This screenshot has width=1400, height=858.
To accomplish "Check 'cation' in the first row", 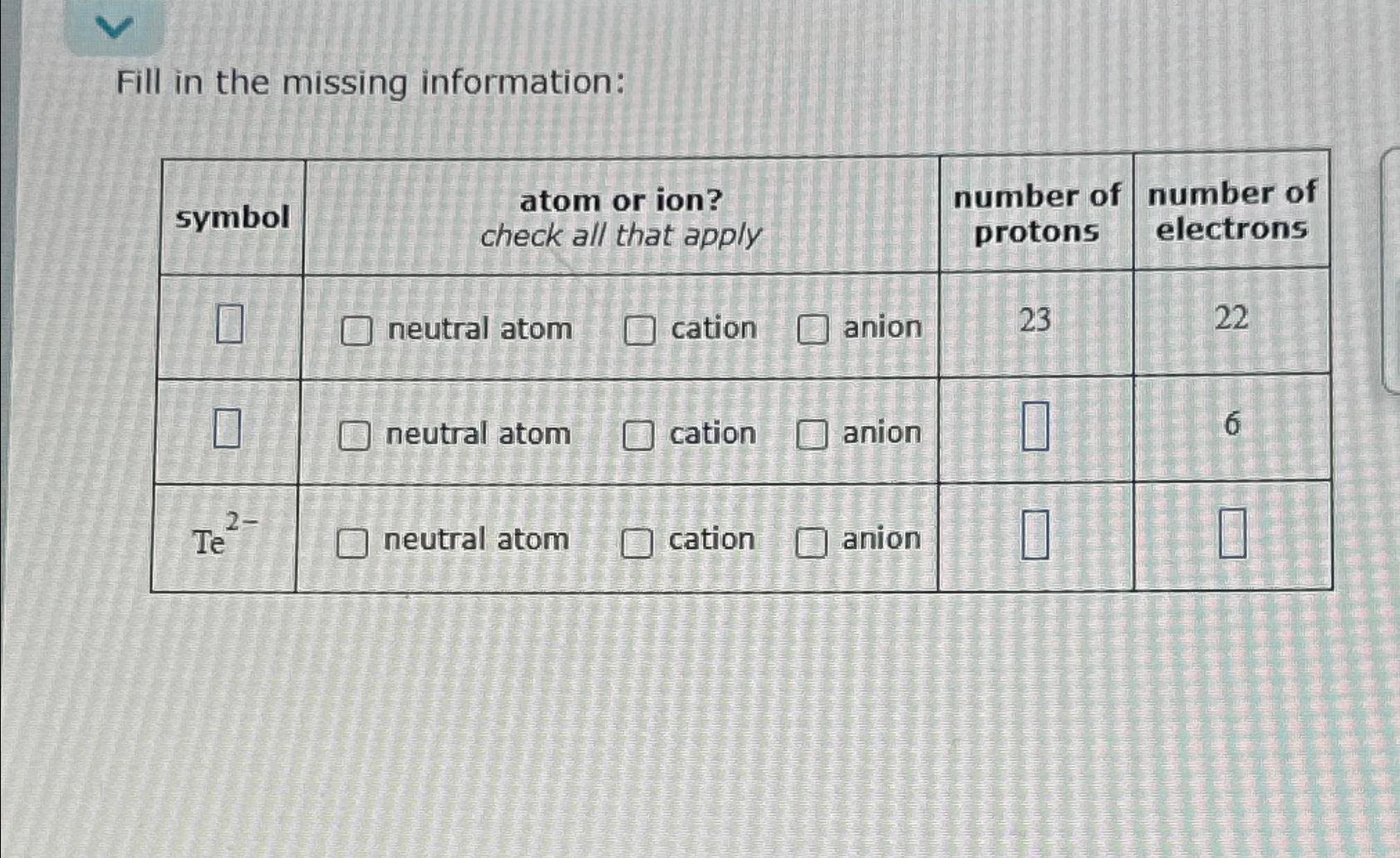I will (637, 329).
